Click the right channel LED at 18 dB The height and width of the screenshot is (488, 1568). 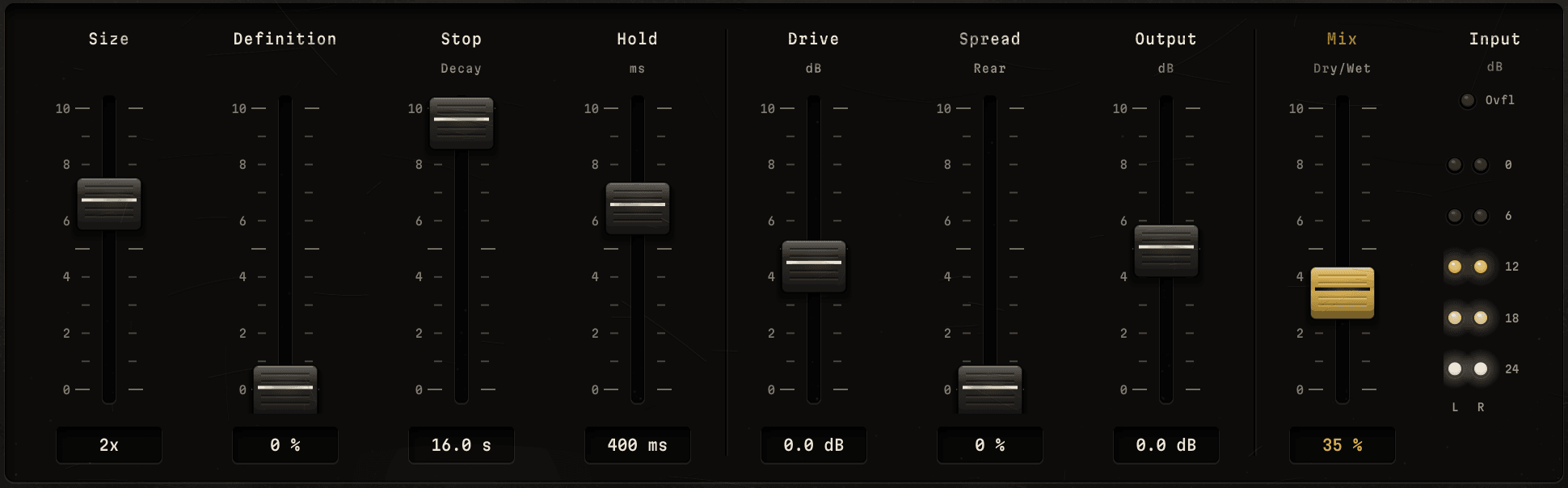(1481, 318)
